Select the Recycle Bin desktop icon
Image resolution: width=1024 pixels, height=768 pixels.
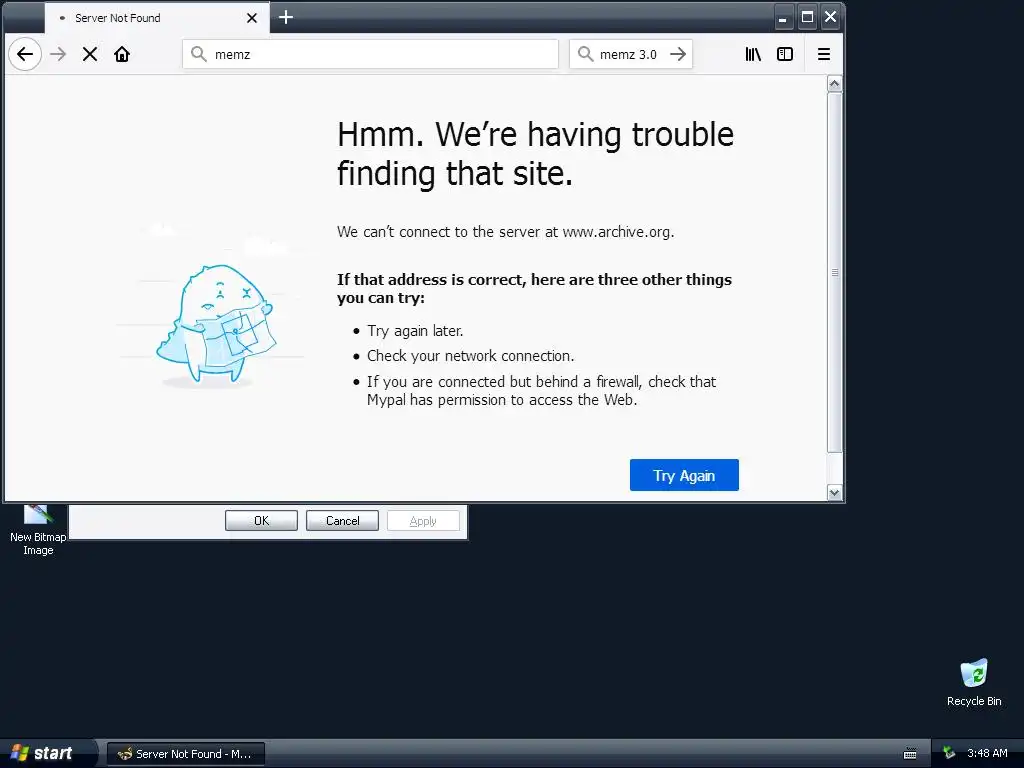click(x=974, y=683)
